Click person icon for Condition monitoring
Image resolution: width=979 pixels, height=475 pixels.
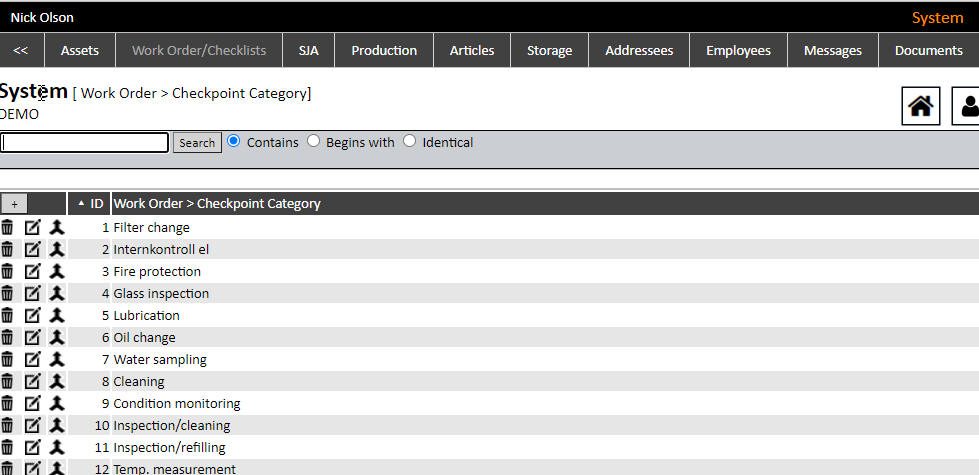57,404
